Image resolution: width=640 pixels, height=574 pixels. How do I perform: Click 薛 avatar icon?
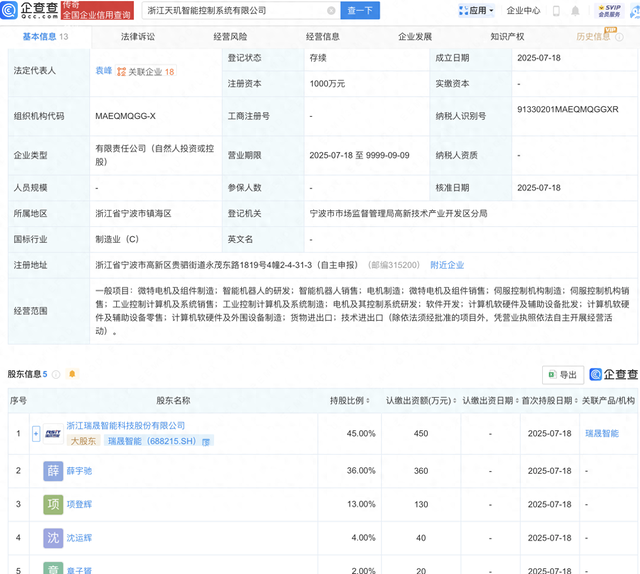(53, 471)
